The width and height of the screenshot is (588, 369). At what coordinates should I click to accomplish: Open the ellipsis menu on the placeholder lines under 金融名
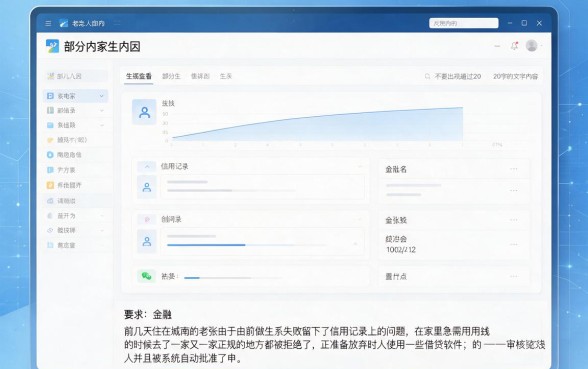[514, 190]
